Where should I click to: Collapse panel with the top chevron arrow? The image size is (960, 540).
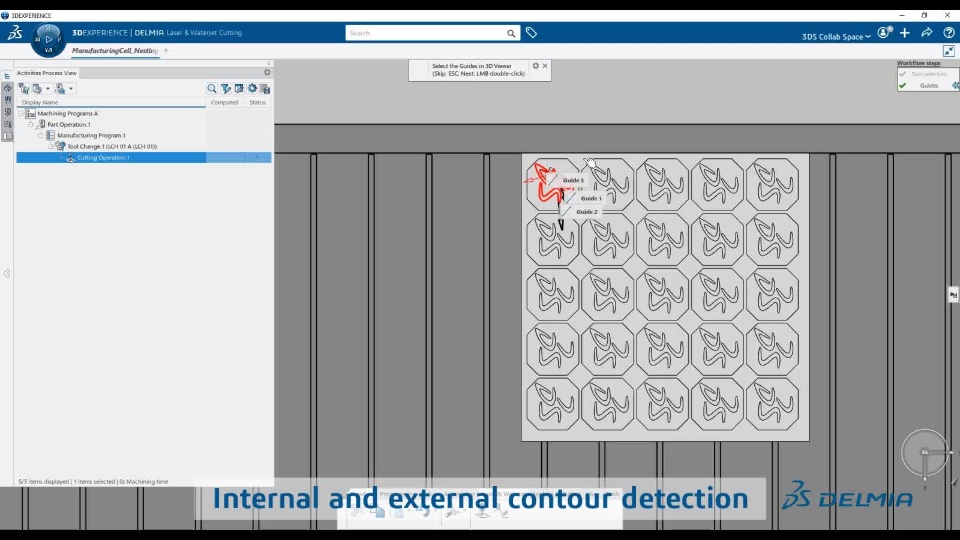(269, 63)
